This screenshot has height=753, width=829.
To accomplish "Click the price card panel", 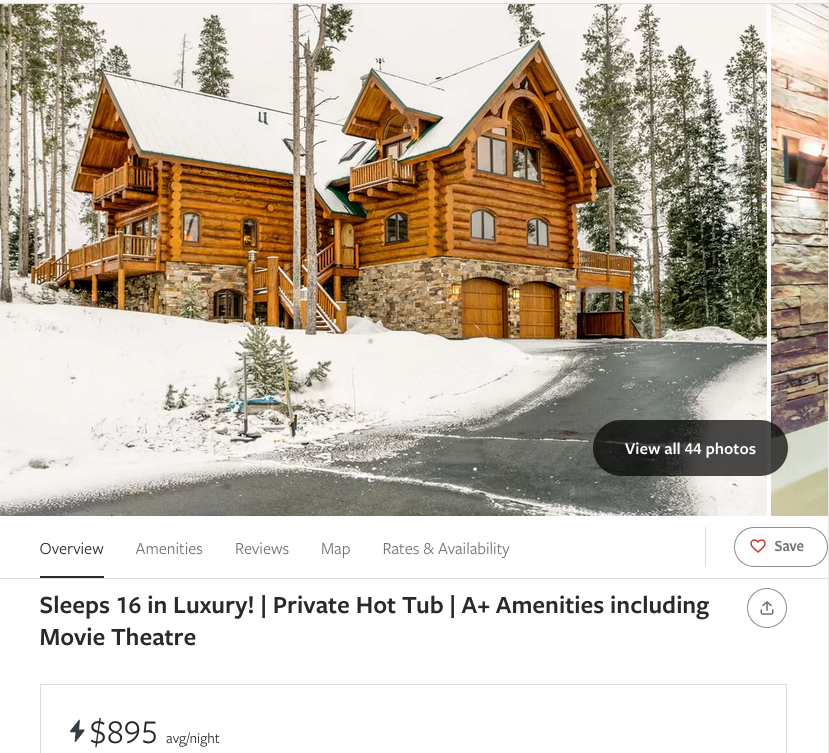I will pos(413,719).
